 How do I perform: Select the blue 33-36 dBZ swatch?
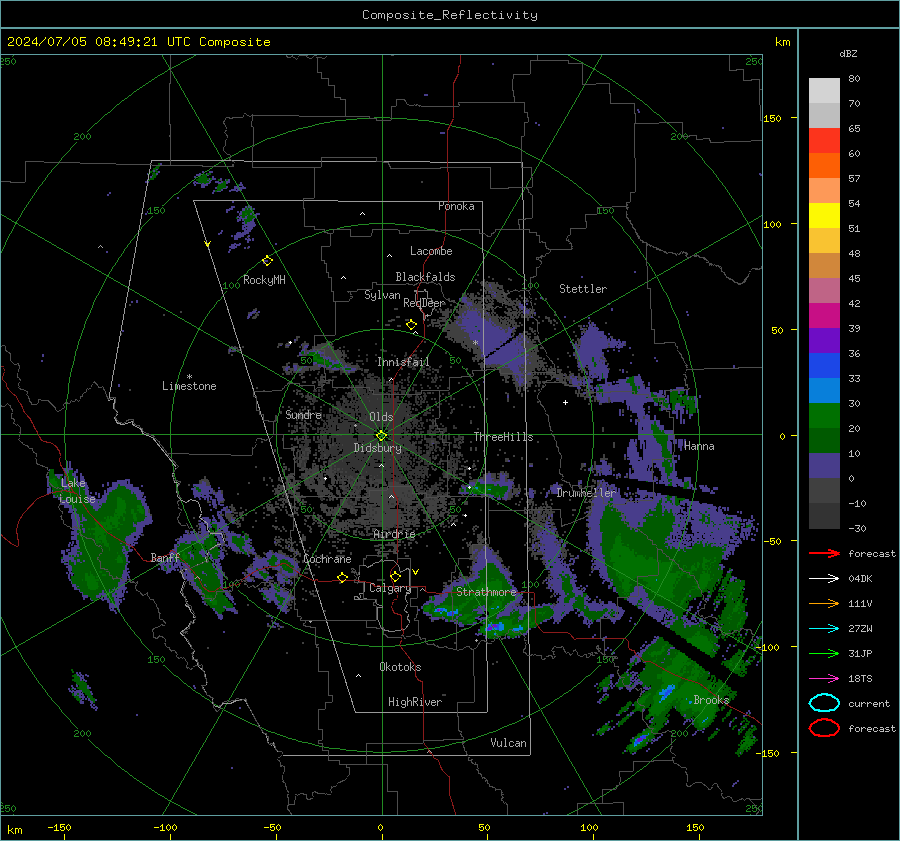pyautogui.click(x=824, y=365)
